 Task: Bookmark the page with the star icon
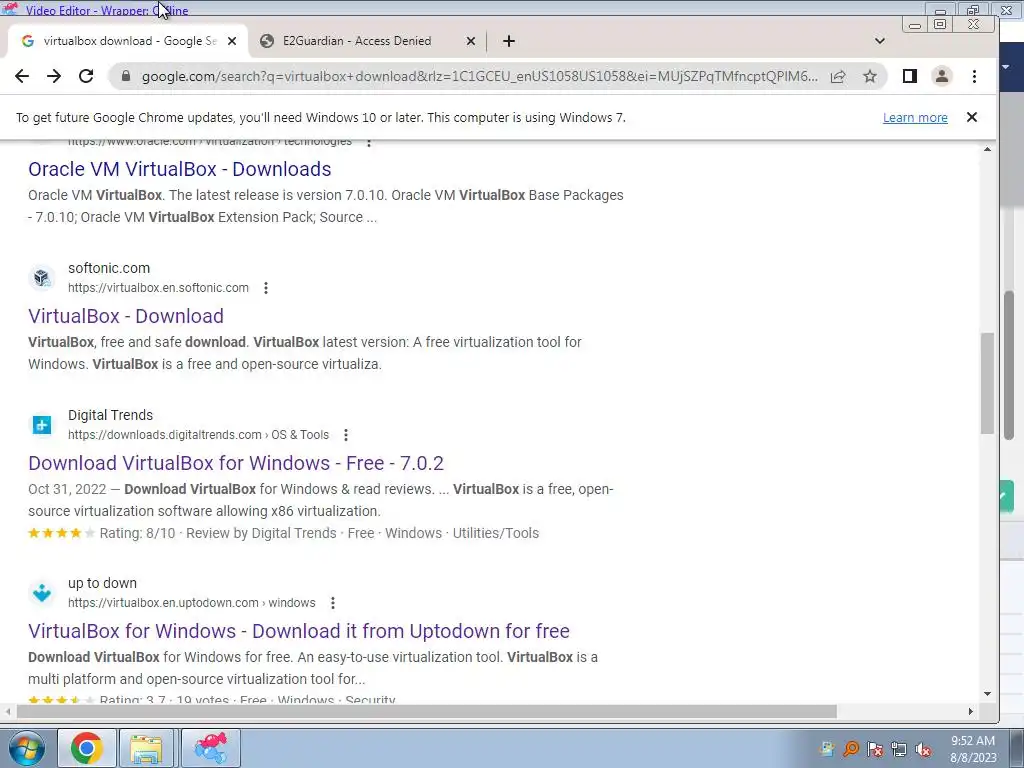(870, 76)
